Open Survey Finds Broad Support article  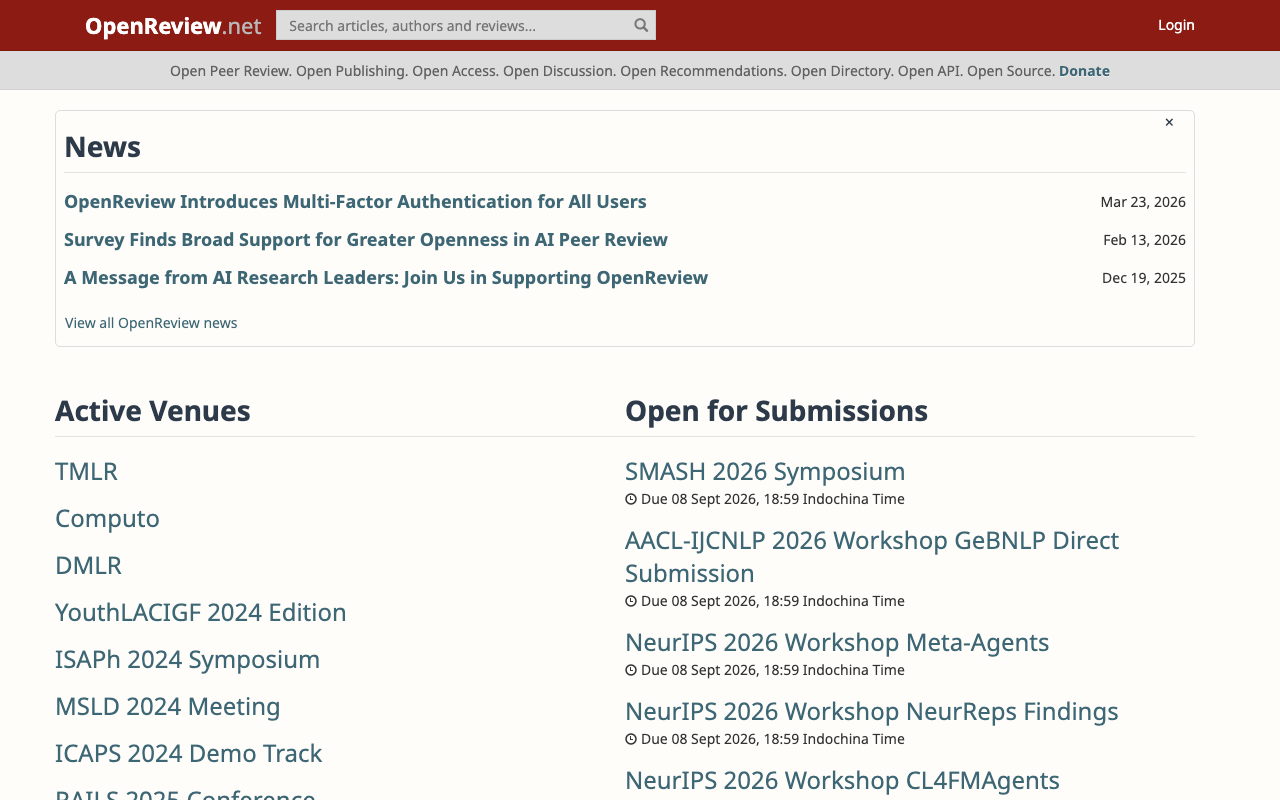[x=366, y=239]
